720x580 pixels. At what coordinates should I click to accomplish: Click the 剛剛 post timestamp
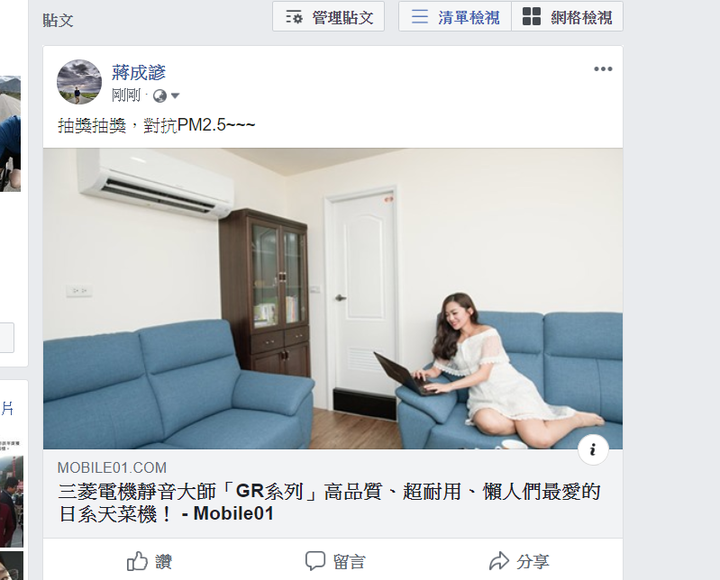tap(126, 96)
